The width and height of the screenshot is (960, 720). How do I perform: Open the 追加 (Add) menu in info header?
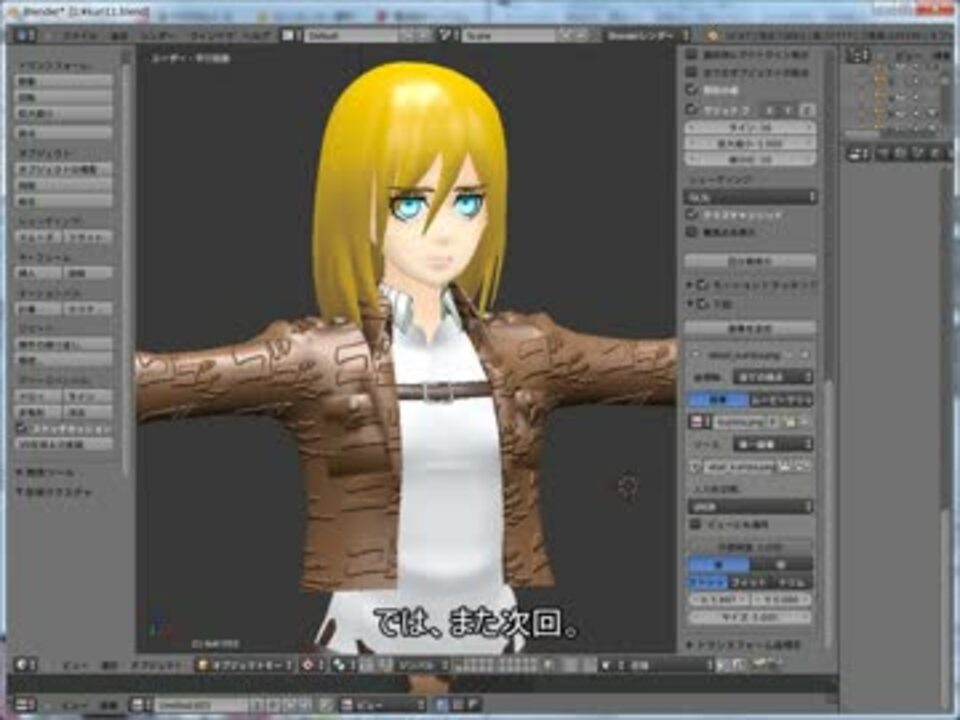(119, 36)
